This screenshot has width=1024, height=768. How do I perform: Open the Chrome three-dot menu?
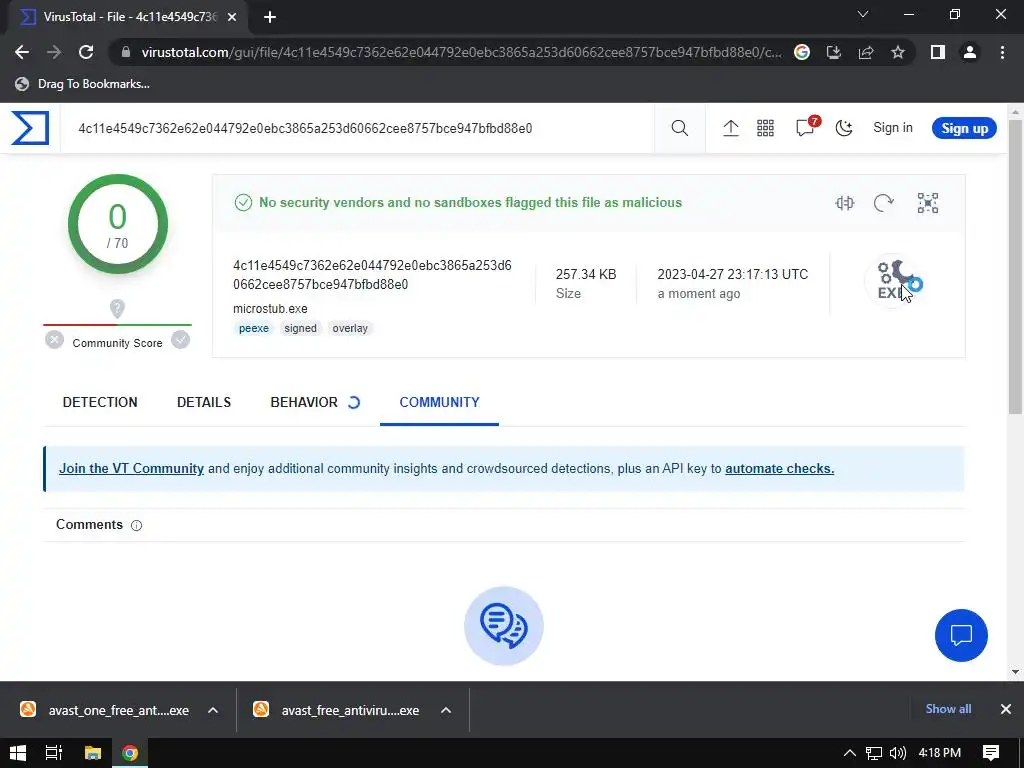click(x=1002, y=52)
